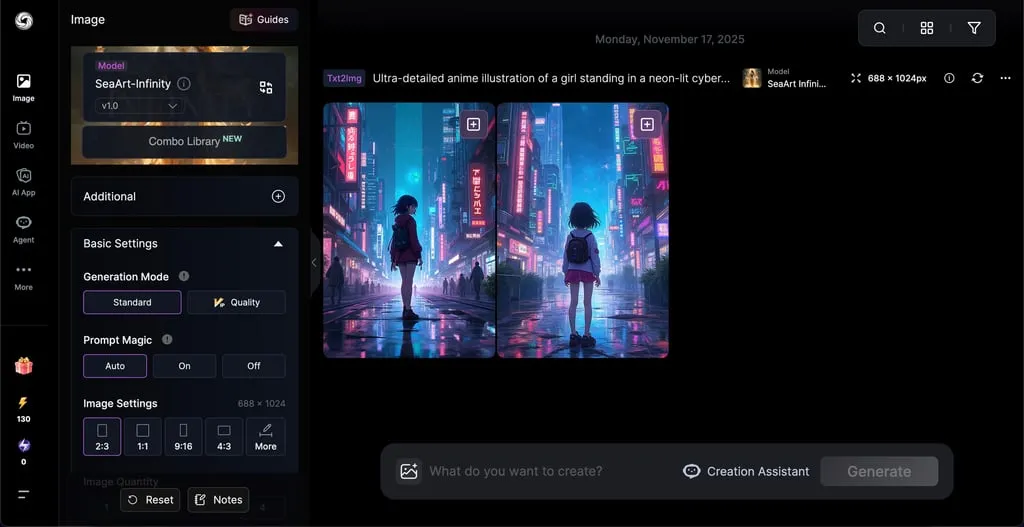The height and width of the screenshot is (527, 1024).
Task: Select Quality generation mode
Action: [x=236, y=302]
